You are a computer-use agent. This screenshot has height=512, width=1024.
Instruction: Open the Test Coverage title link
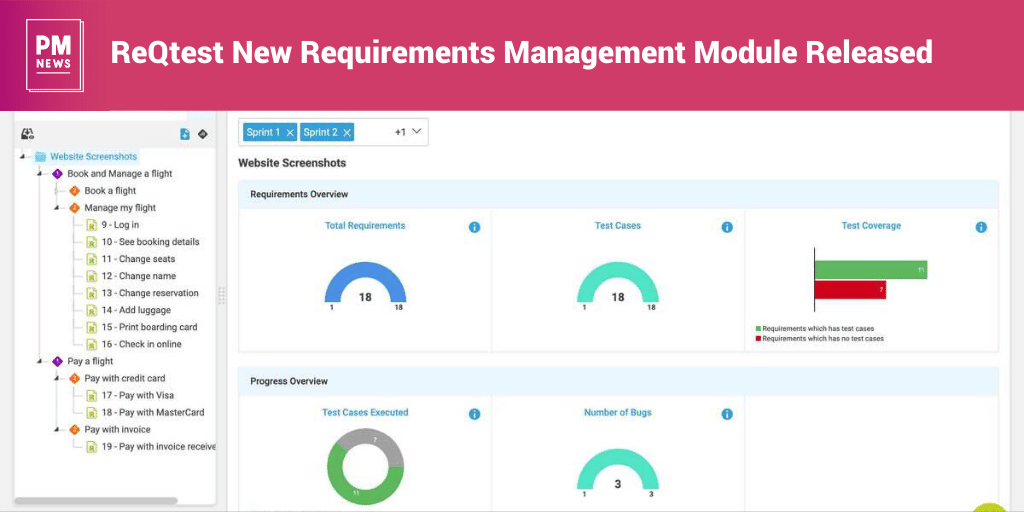click(871, 225)
